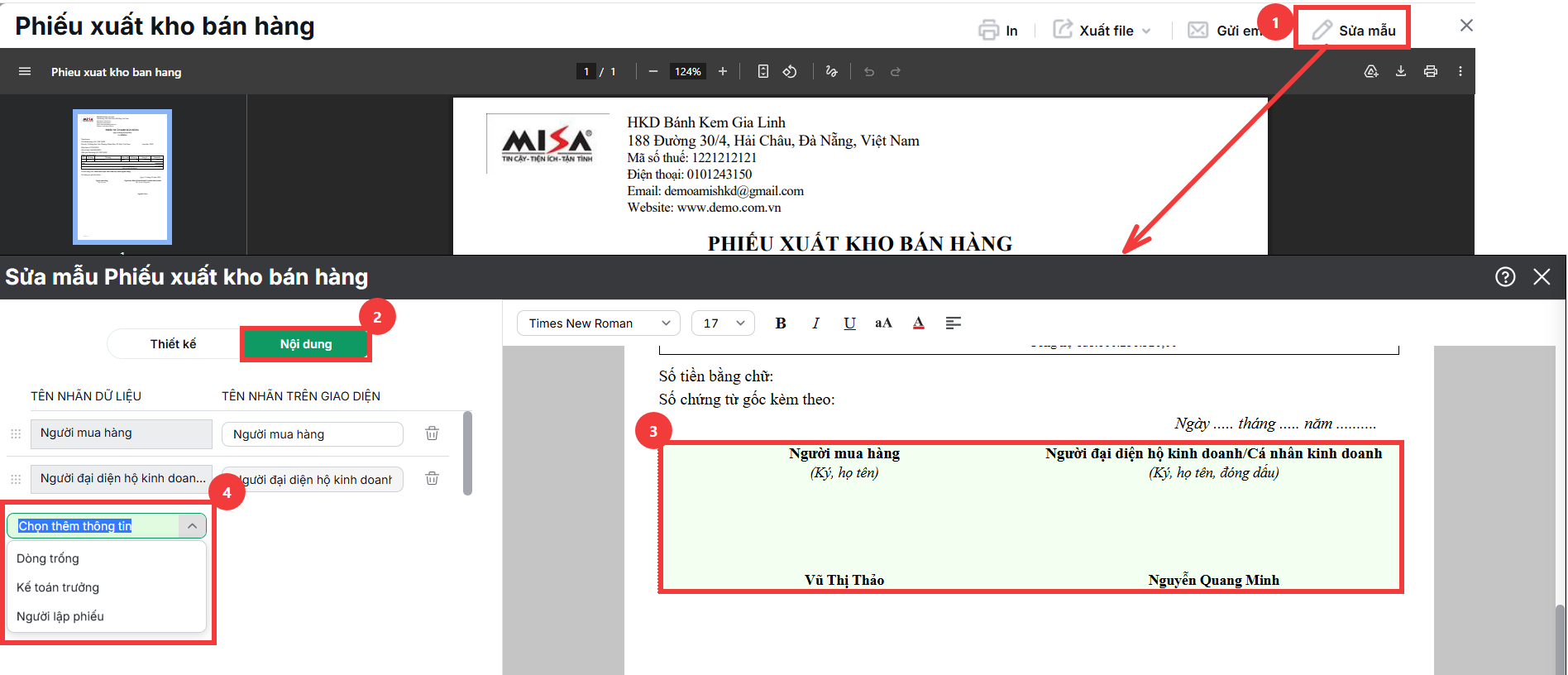Select Kế toán trưởng option
Viewport: 1568px width, 675px height.
click(107, 587)
